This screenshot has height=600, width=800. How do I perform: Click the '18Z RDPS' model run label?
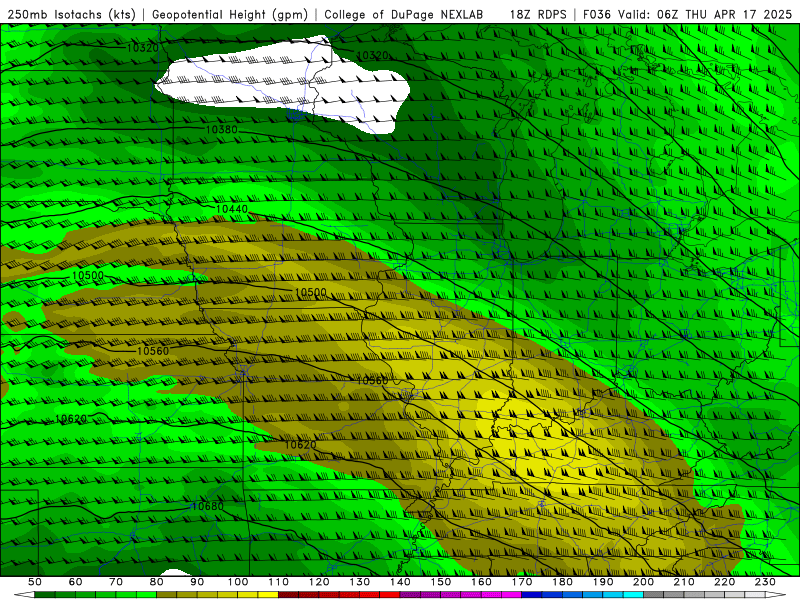tap(538, 15)
